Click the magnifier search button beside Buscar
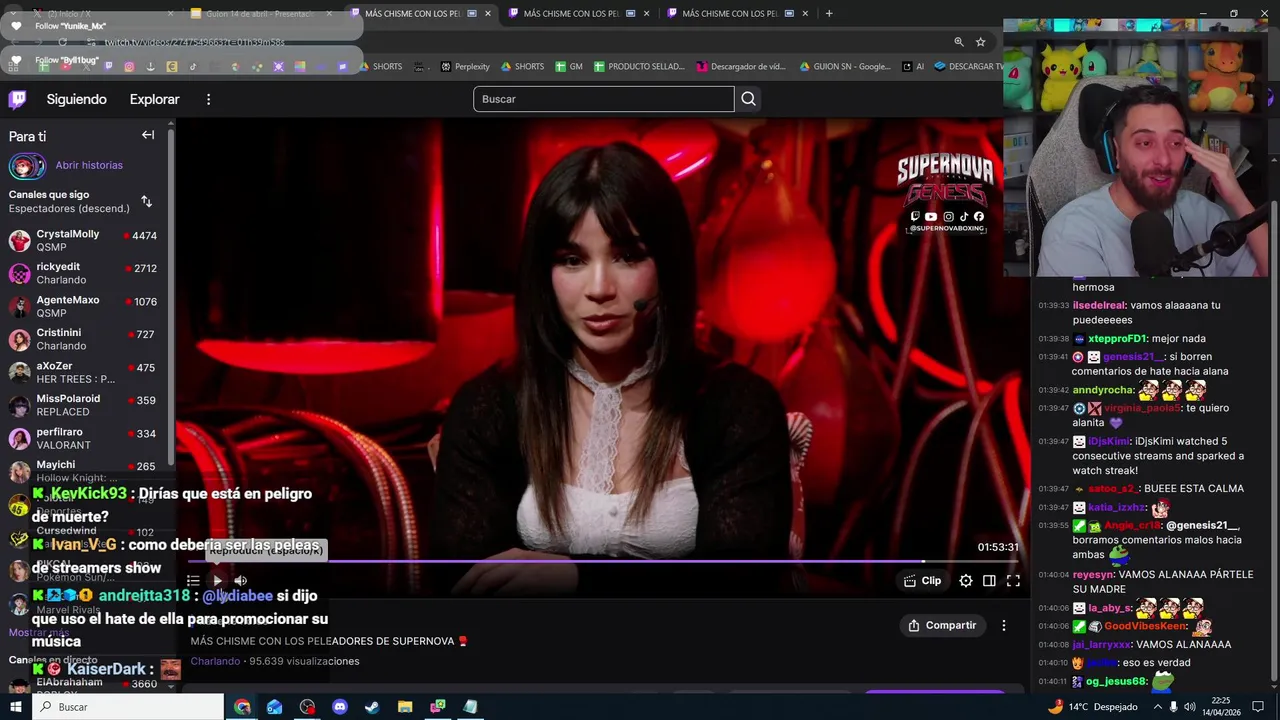This screenshot has width=1280, height=720. [748, 99]
